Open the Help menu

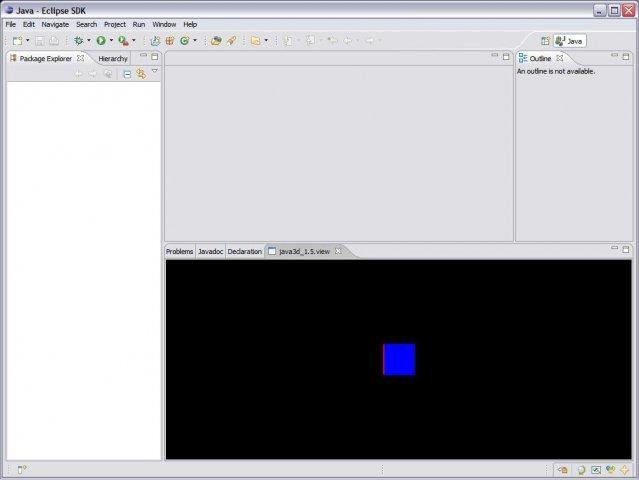tap(190, 24)
